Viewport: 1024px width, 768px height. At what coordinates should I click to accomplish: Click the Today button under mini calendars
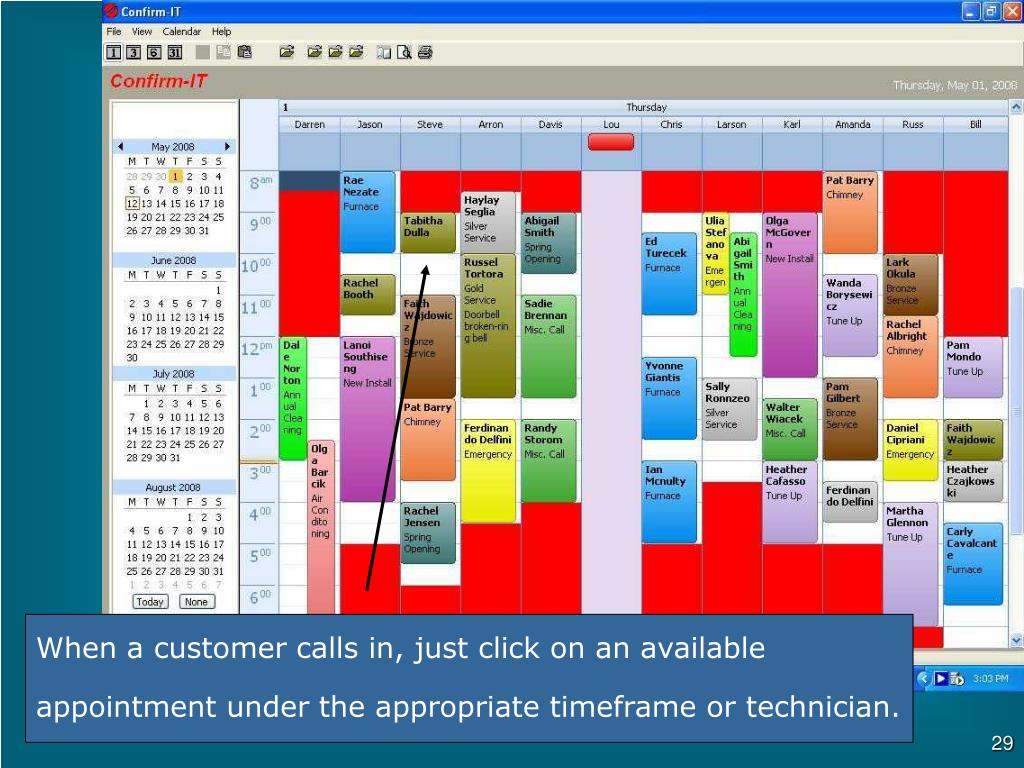pyautogui.click(x=150, y=602)
